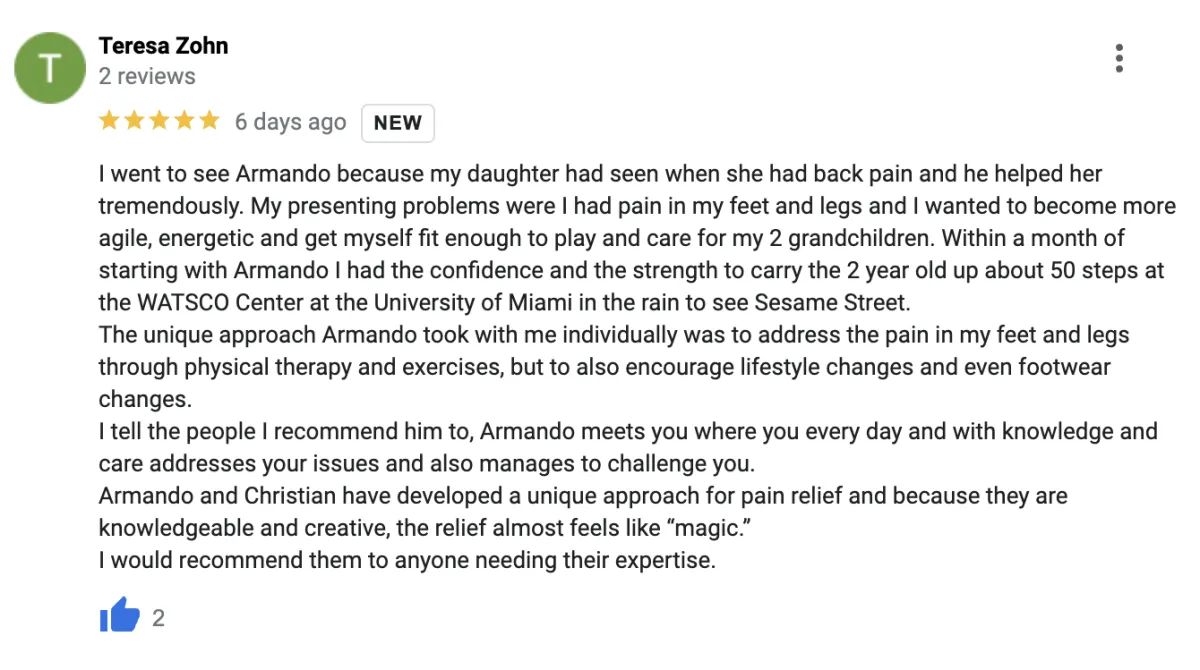View the reviewer's 2 reviews
Screen dimensions: 1200x670
pyautogui.click(x=147, y=76)
